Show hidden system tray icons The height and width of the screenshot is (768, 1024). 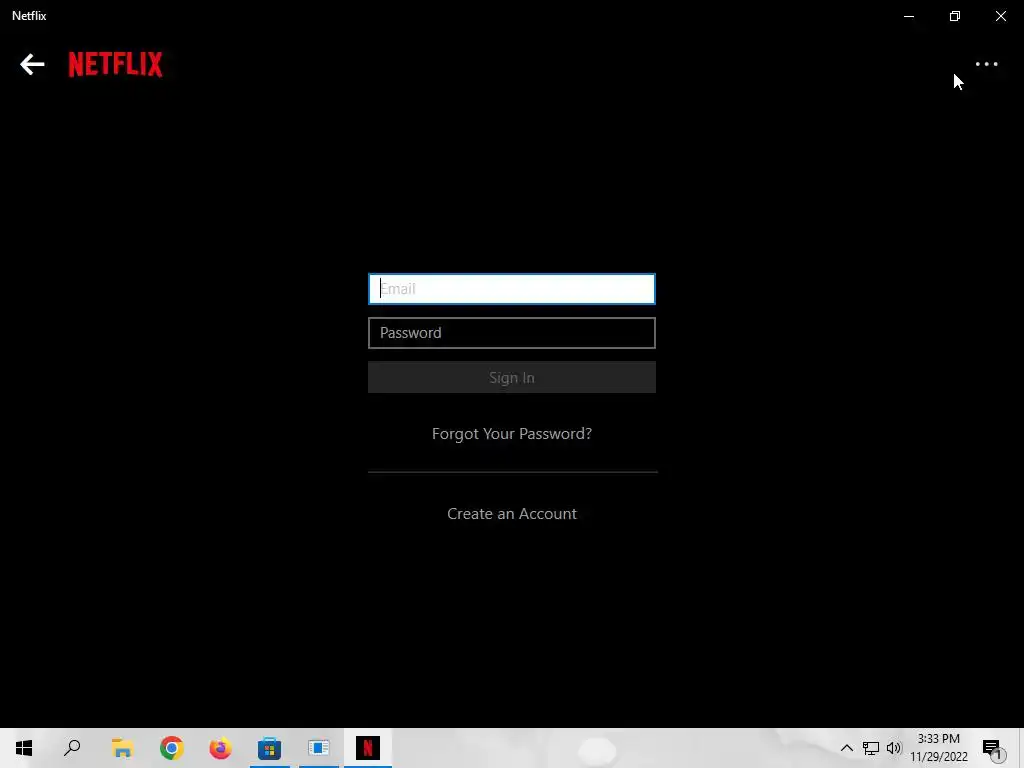pos(846,748)
